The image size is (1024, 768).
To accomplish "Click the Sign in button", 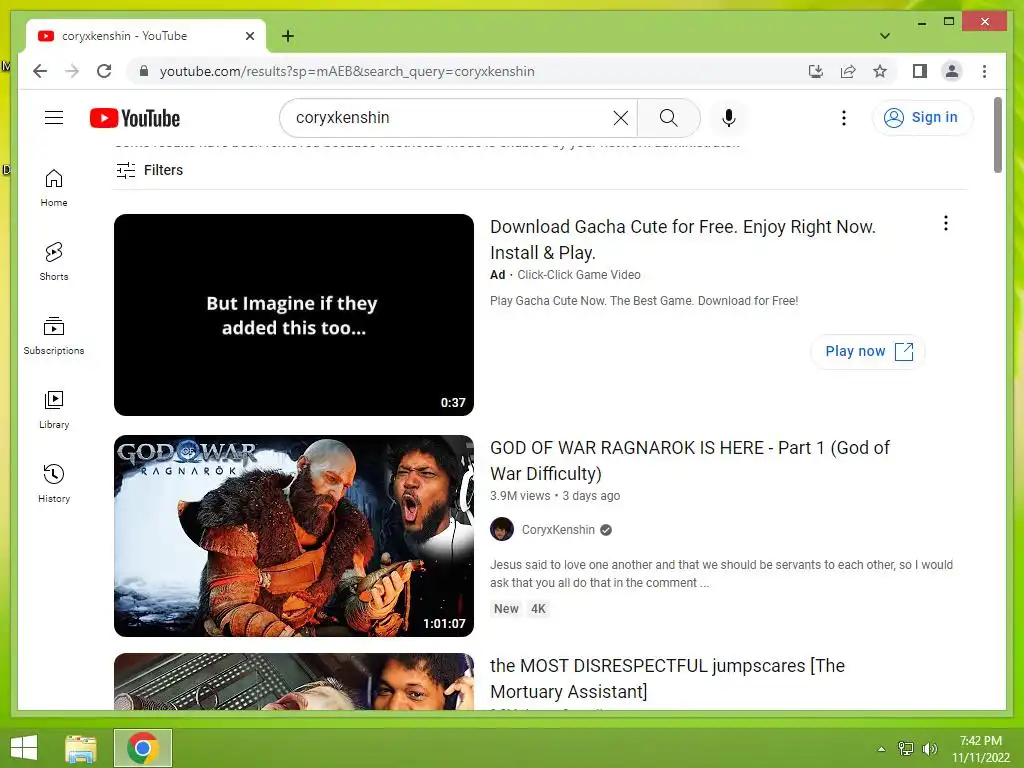I will coord(922,118).
